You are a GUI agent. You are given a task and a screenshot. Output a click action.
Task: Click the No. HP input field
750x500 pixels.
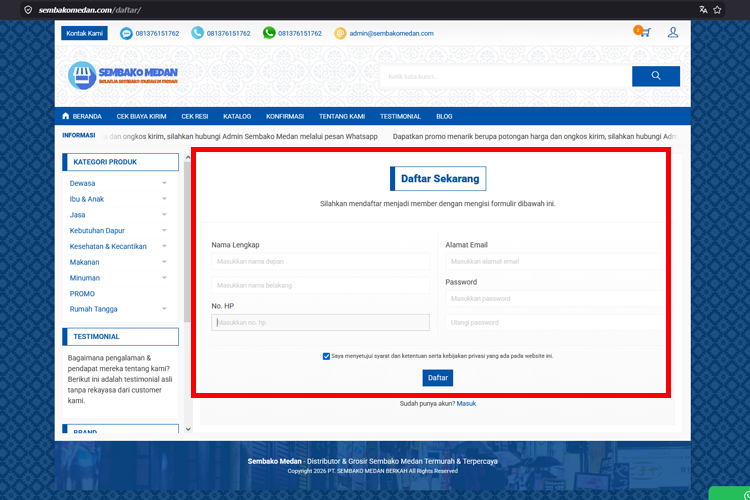click(x=320, y=322)
